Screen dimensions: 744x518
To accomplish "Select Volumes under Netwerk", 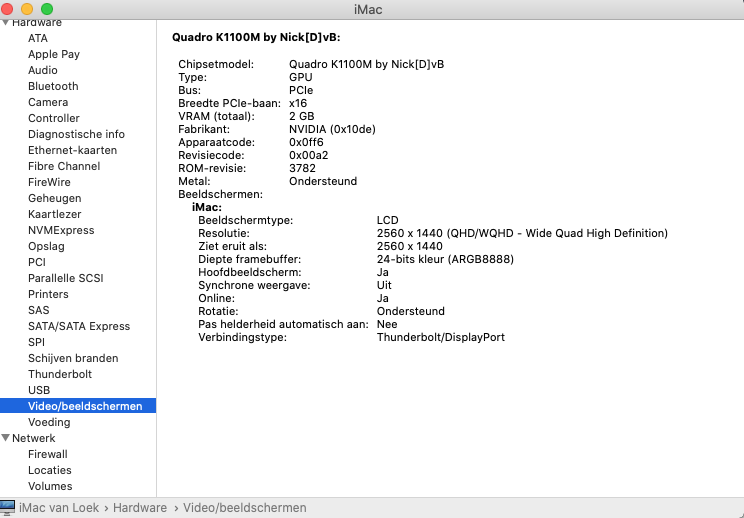I will [x=50, y=486].
